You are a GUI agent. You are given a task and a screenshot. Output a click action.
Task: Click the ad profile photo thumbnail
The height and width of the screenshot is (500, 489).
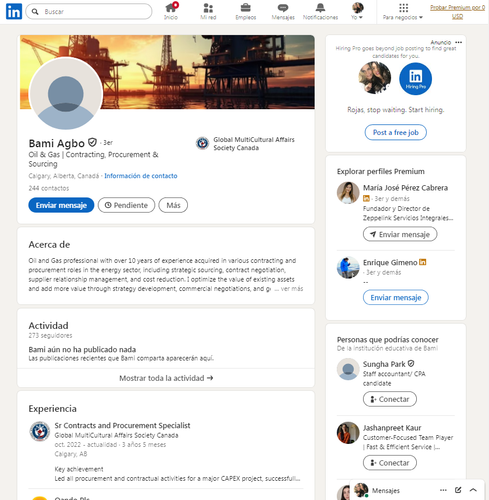pyautogui.click(x=375, y=78)
